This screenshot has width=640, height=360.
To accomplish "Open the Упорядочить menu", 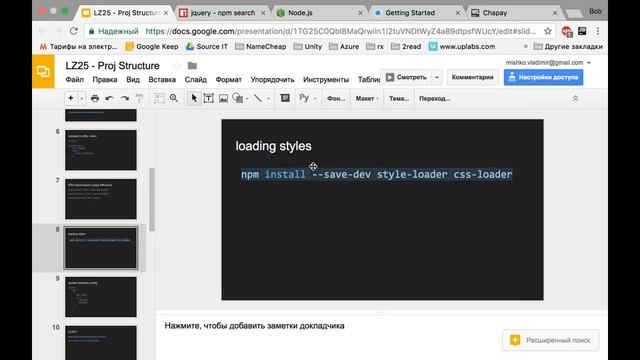I will click(272, 80).
